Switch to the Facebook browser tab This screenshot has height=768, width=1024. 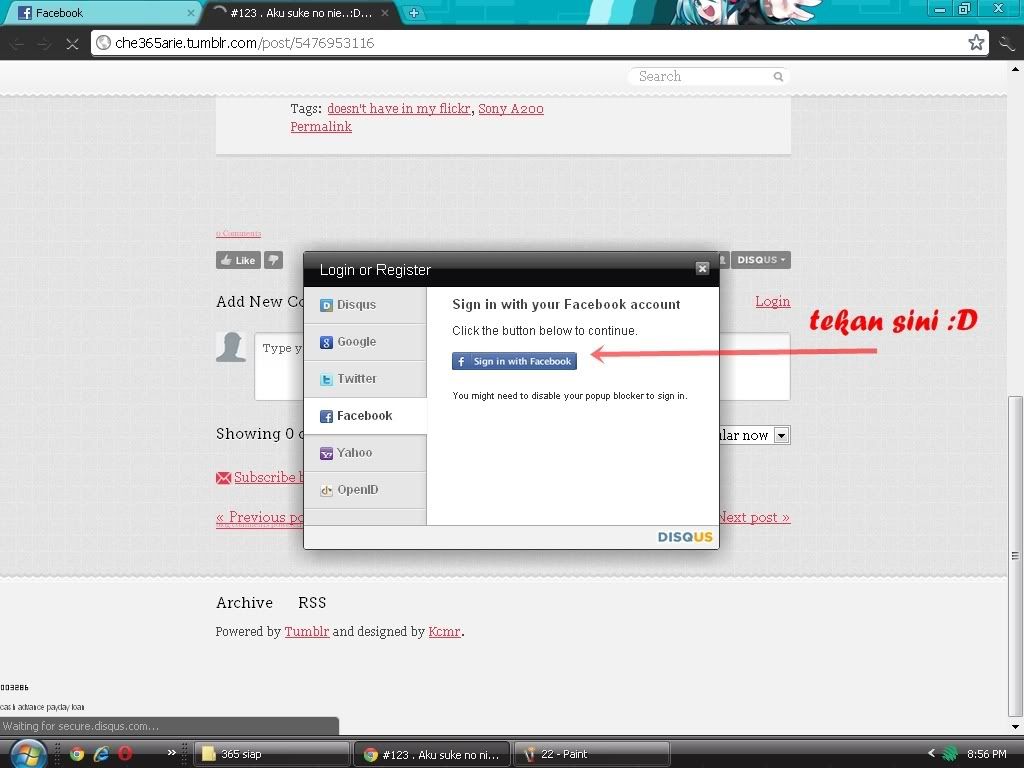point(101,12)
